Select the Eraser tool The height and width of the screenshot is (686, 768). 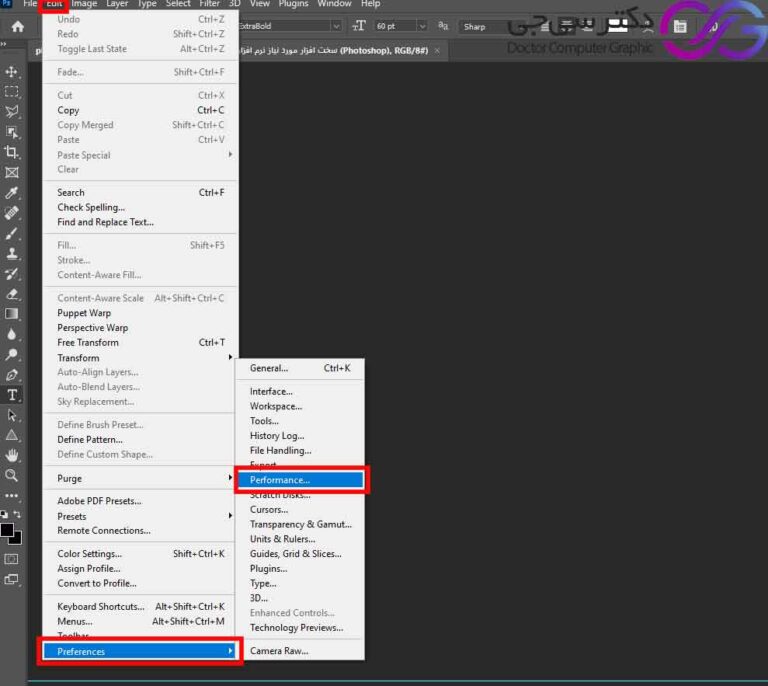point(12,294)
